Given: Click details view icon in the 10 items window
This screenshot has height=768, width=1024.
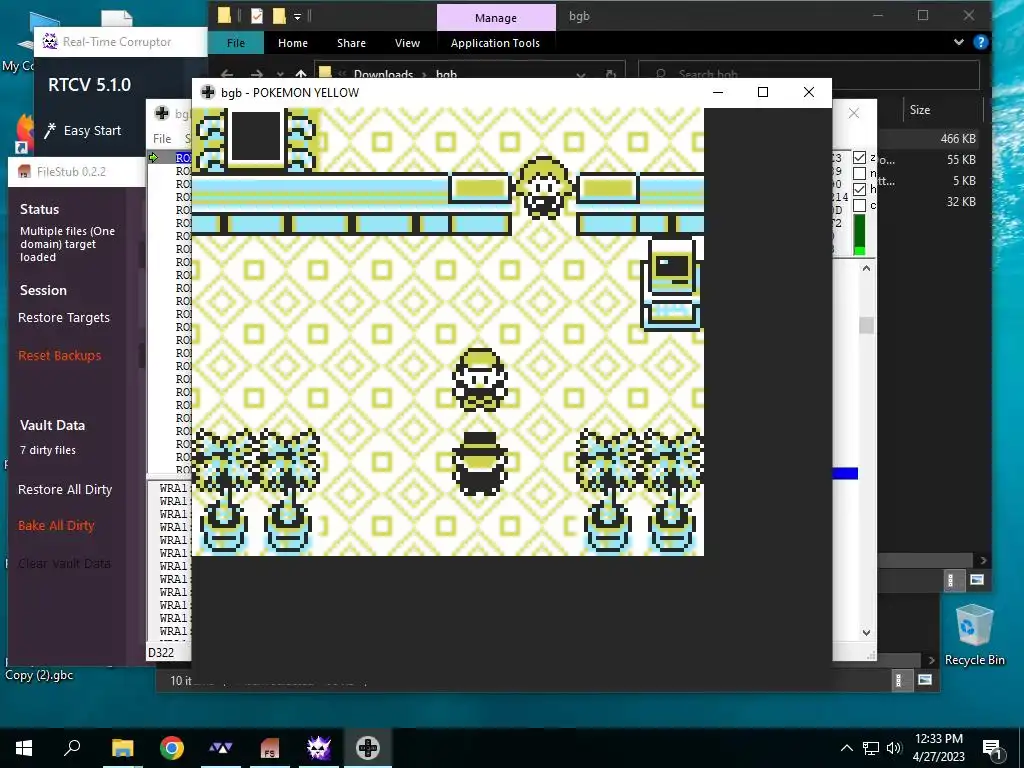Looking at the screenshot, I should [899, 681].
